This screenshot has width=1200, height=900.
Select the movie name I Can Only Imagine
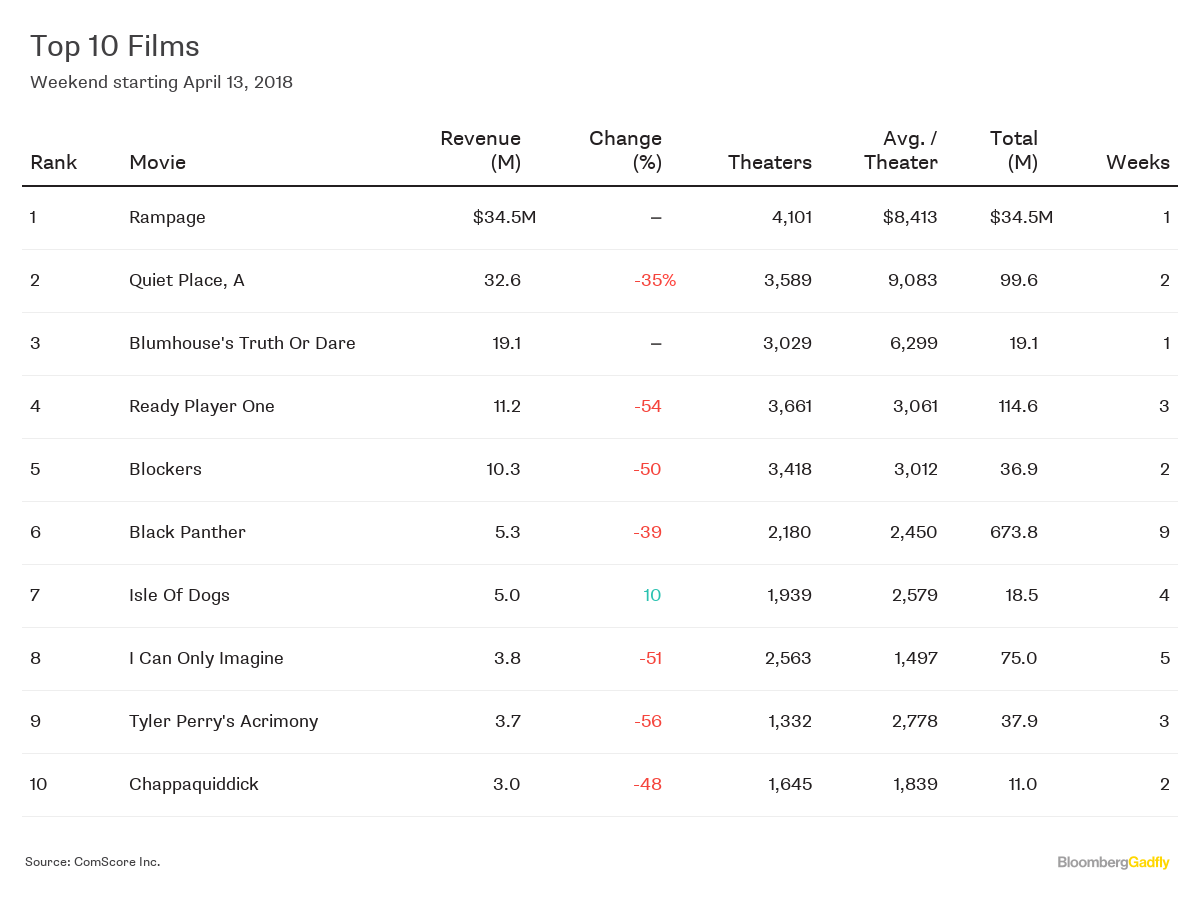[206, 658]
